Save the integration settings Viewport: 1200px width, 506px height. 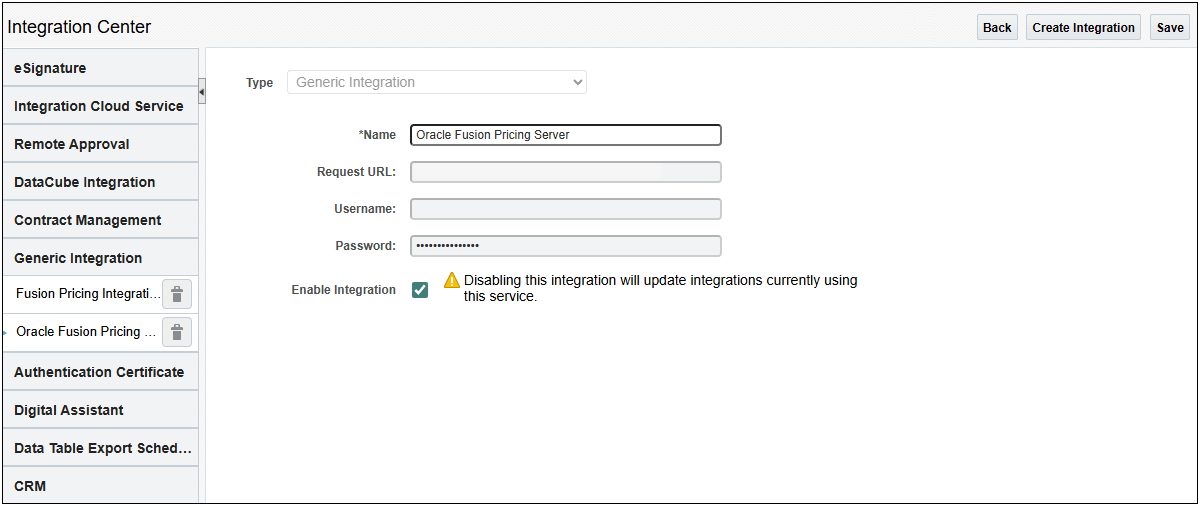point(1170,28)
